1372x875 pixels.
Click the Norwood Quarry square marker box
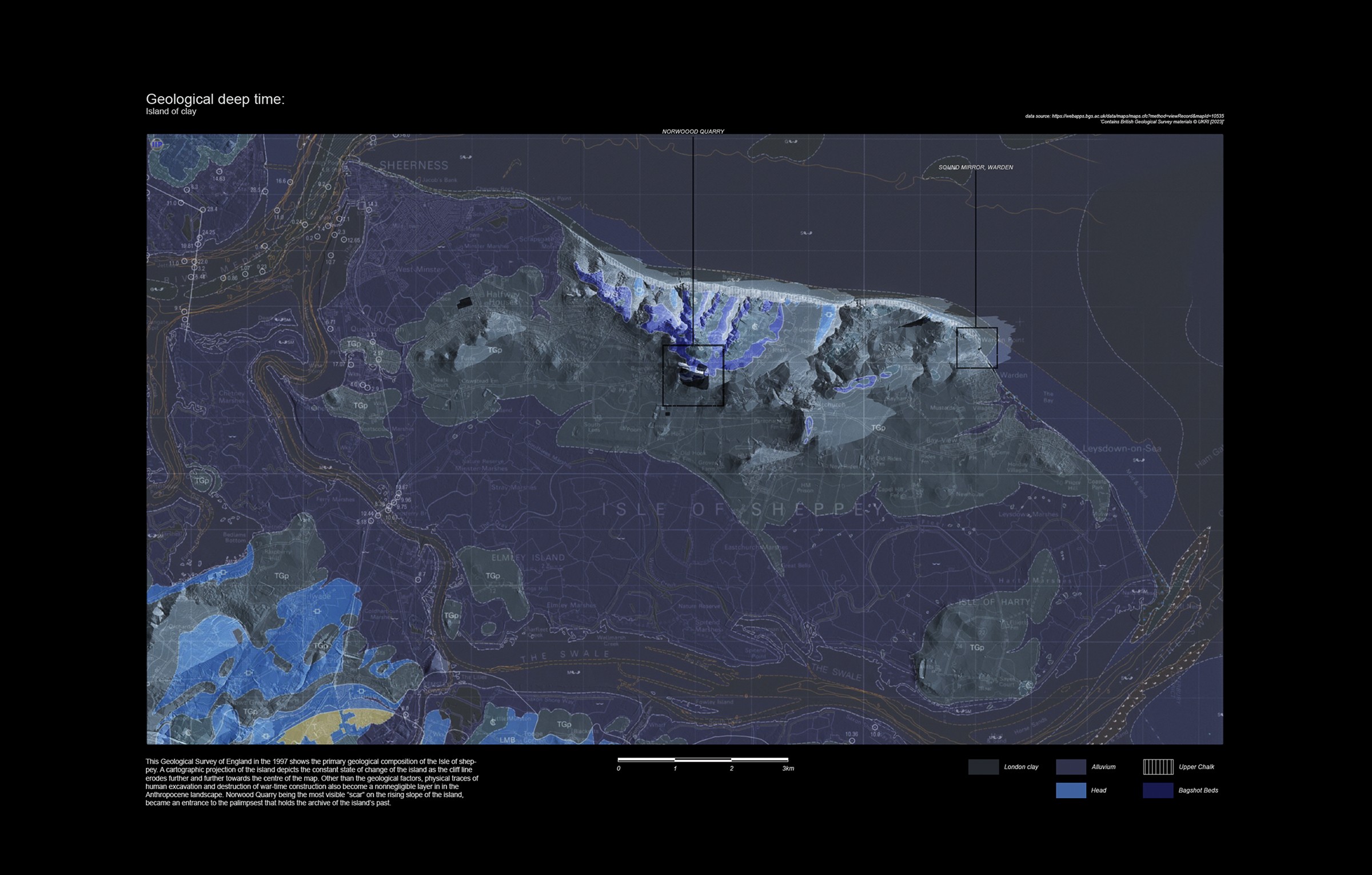[693, 375]
